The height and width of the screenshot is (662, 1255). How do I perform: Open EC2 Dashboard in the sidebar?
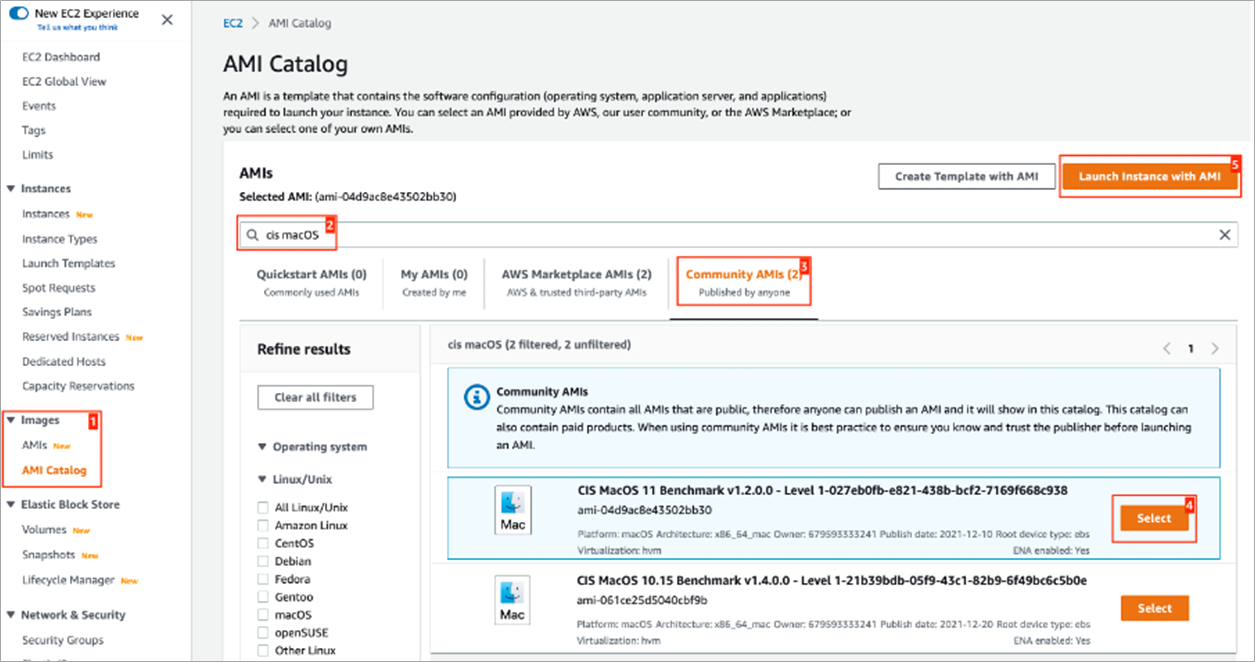61,57
